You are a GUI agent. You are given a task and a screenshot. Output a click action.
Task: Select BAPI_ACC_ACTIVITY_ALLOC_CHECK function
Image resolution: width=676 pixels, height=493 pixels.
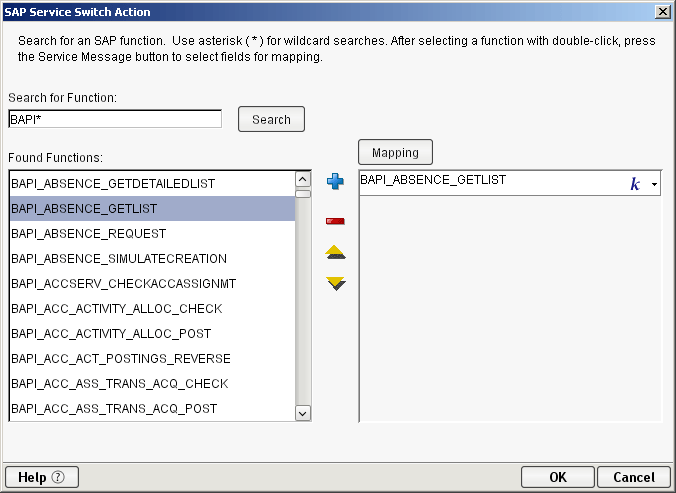152,309
